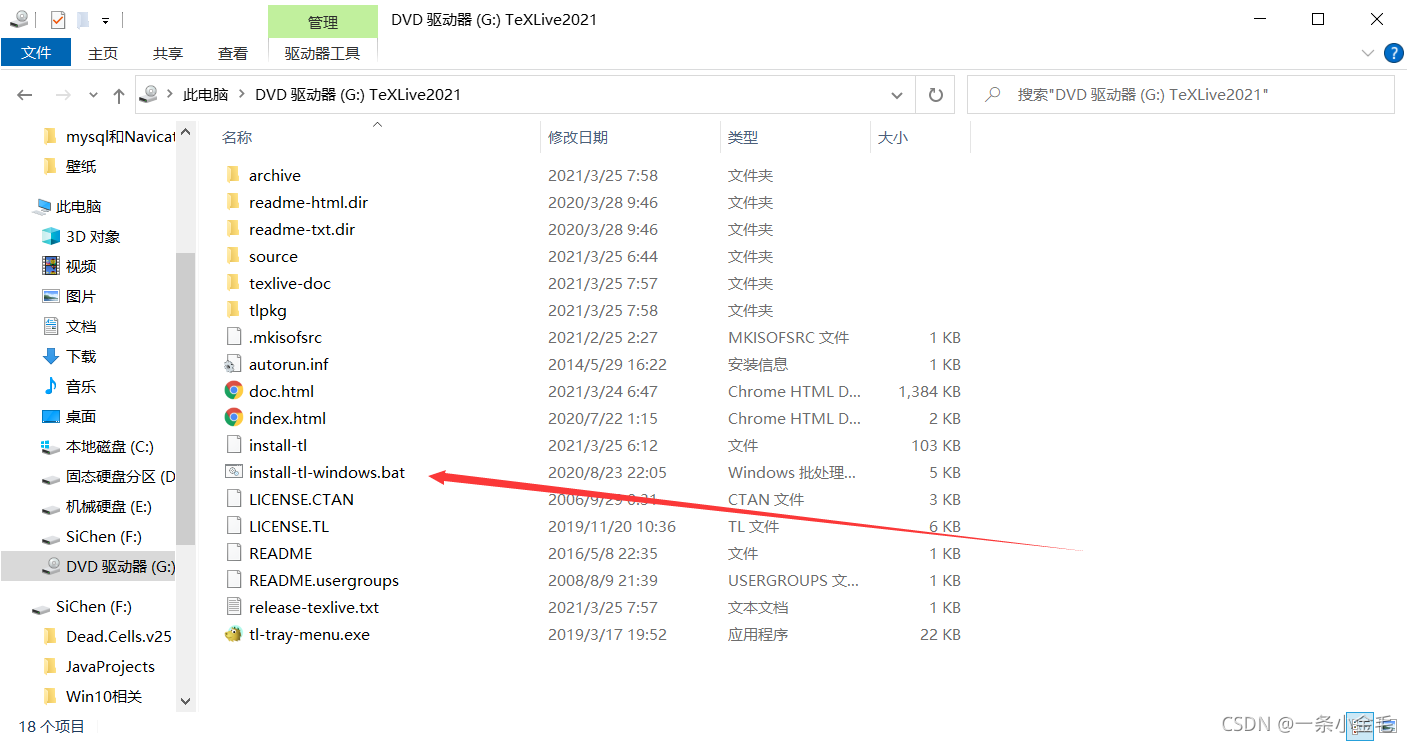Switch to the 主页 ribbon tab
Screen dimensions: 1408x742
point(103,53)
